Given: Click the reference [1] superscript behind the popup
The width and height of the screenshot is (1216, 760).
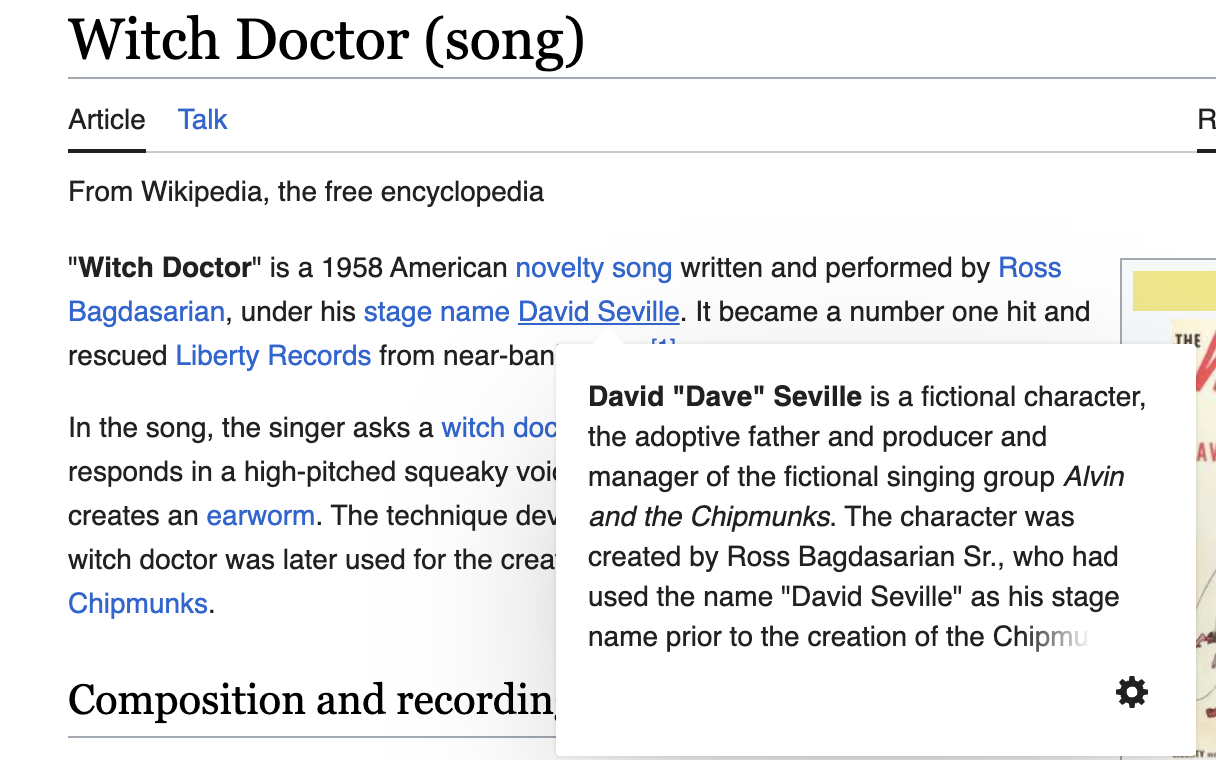Looking at the screenshot, I should click(x=664, y=346).
